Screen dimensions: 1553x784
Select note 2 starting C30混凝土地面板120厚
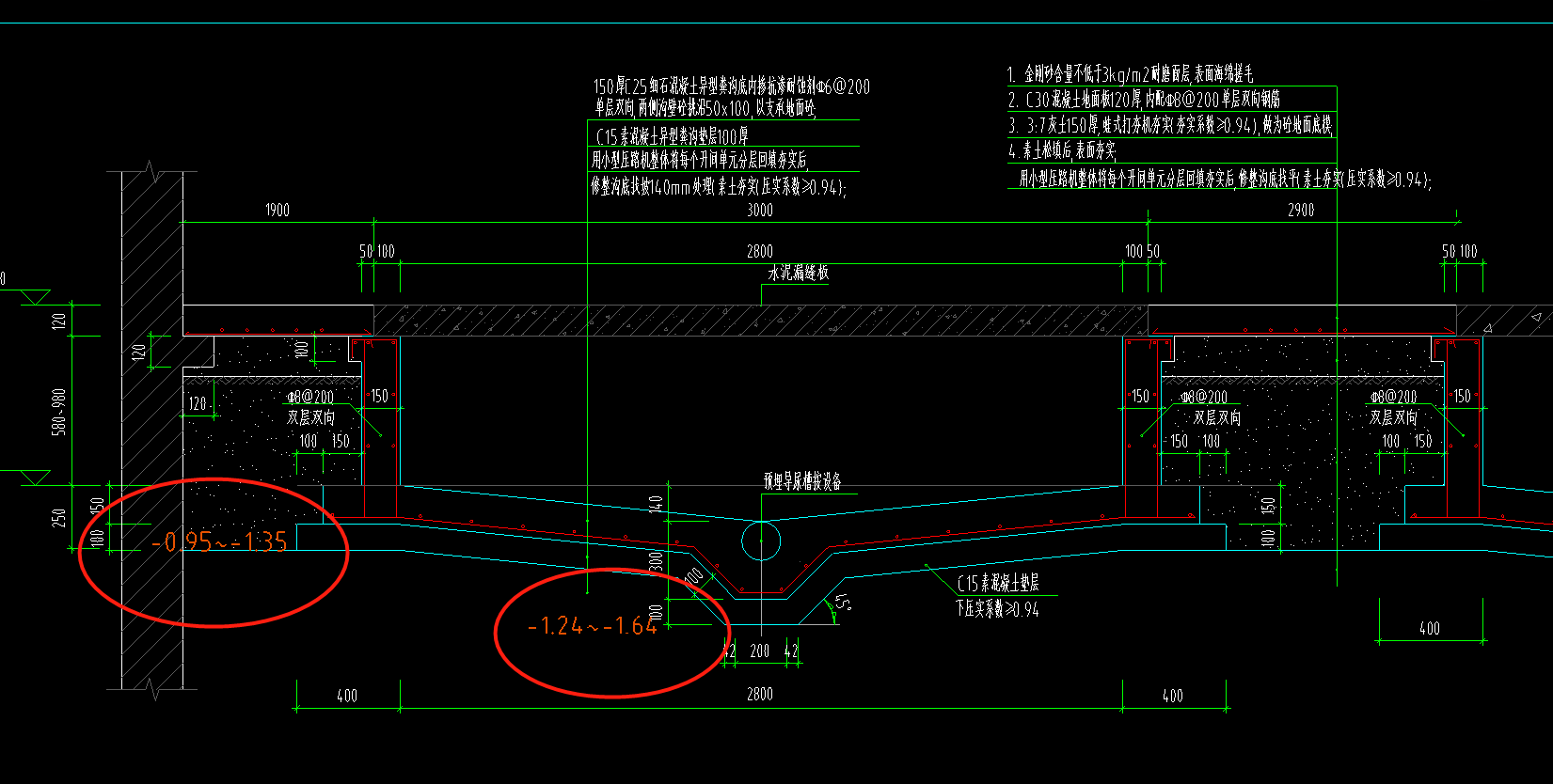(1144, 100)
